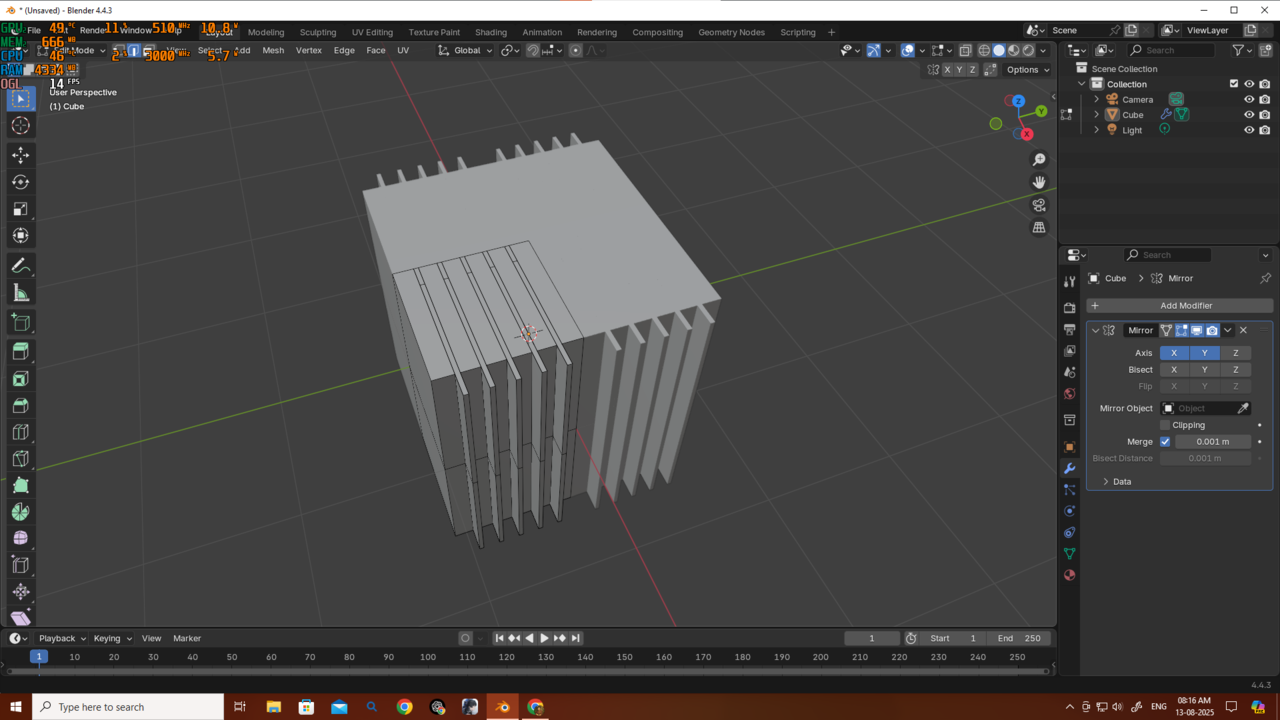Select the Rotate tool in left toolbar
Viewport: 1280px width, 720px height.
coord(20,182)
